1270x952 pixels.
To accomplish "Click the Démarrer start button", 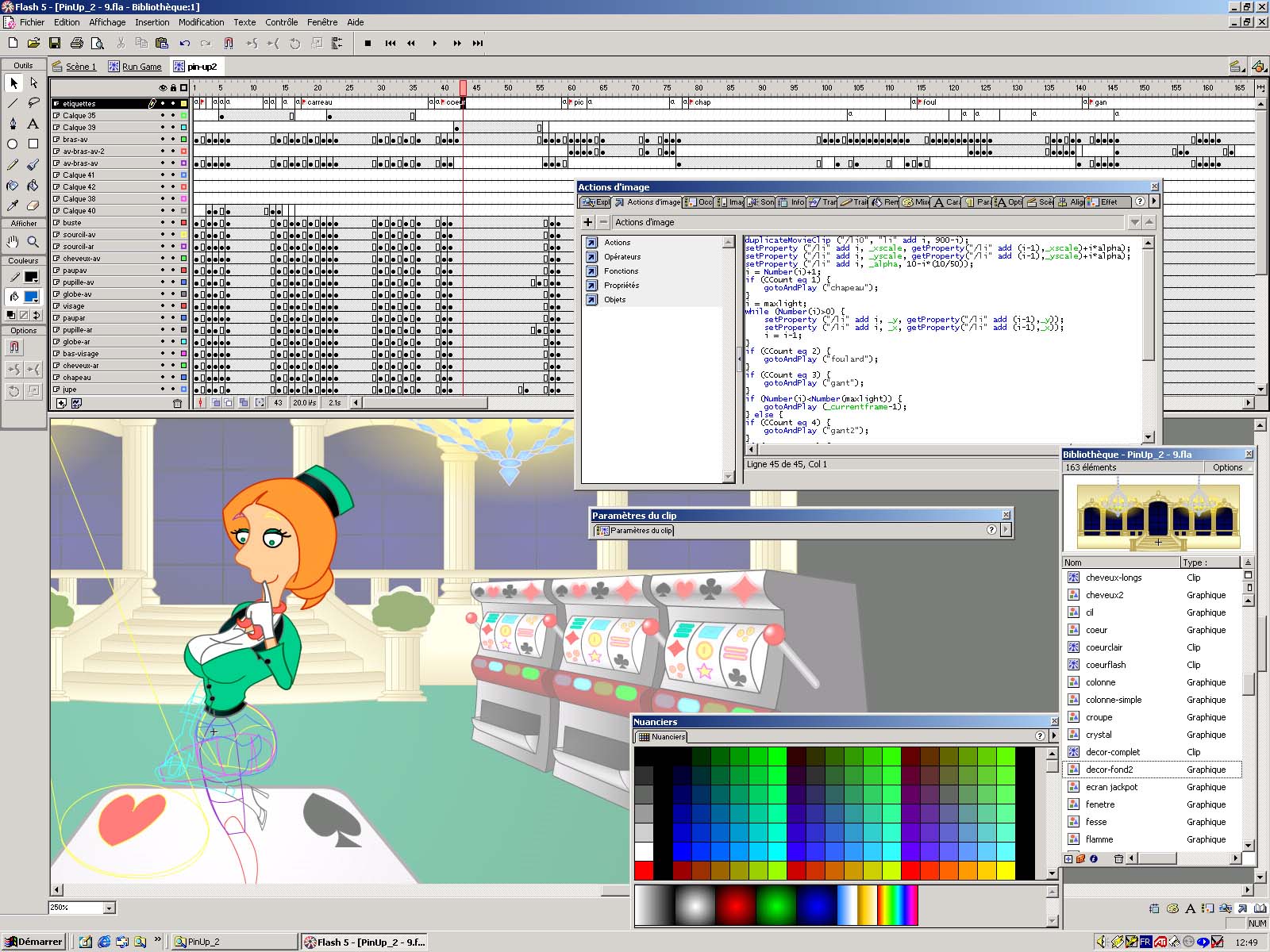I will coord(33,942).
